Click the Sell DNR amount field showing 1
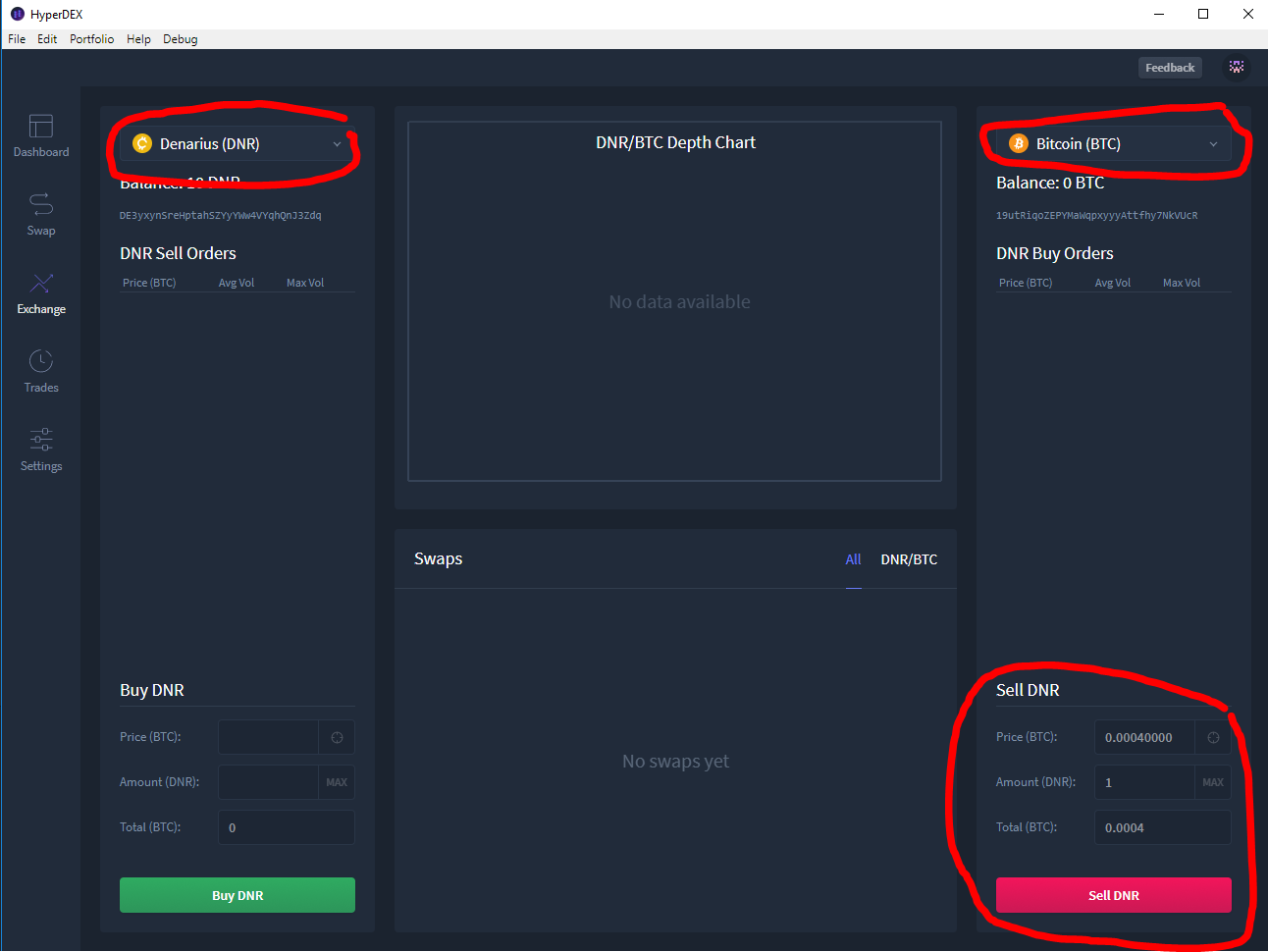 point(1145,782)
